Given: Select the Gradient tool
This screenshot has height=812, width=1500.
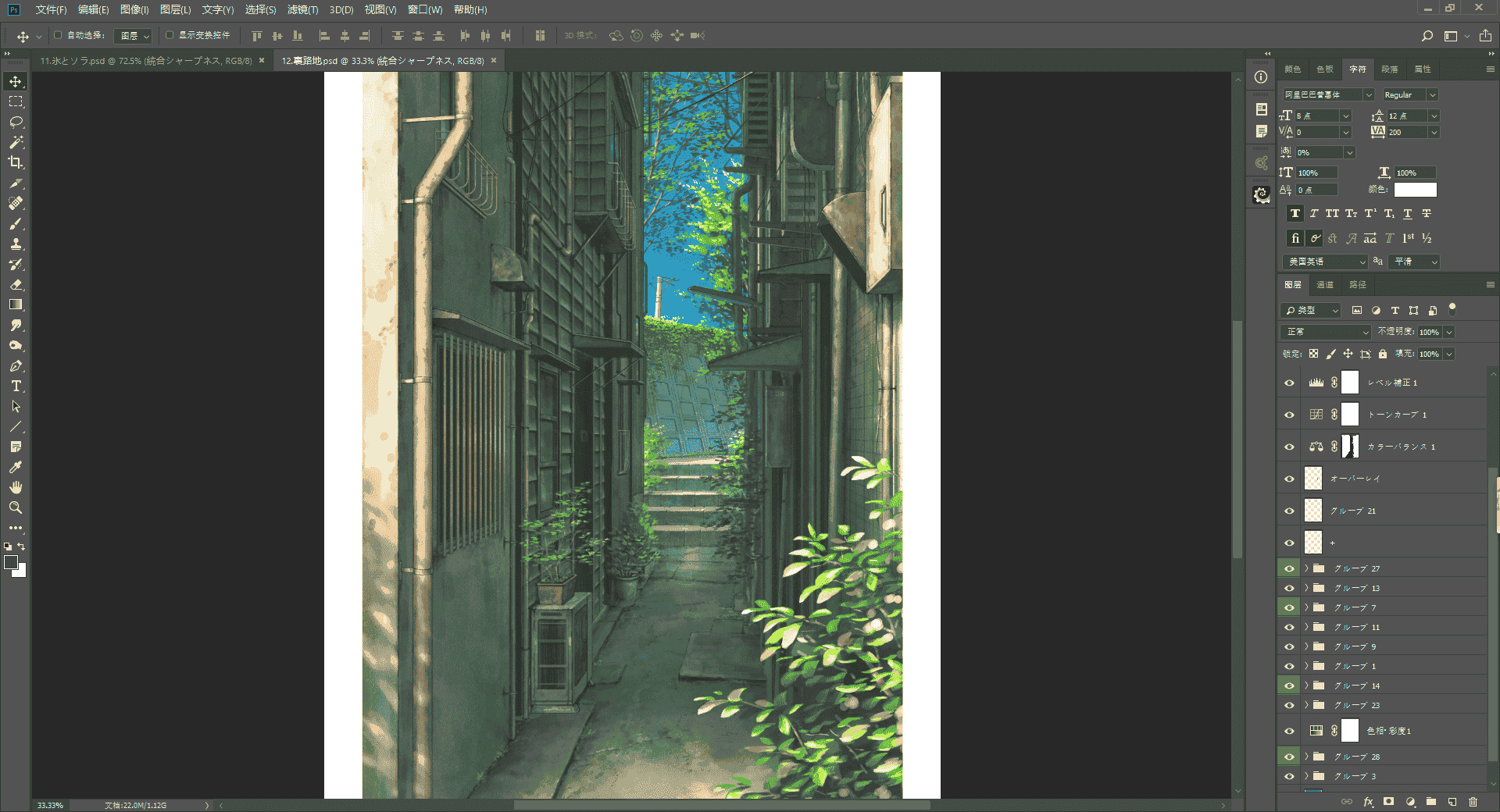Looking at the screenshot, I should [16, 305].
